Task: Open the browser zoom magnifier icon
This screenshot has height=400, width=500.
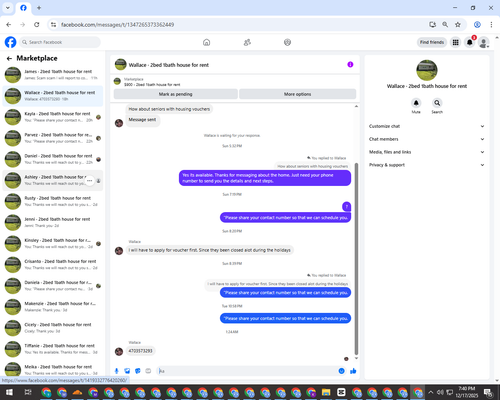Action: [x=445, y=24]
